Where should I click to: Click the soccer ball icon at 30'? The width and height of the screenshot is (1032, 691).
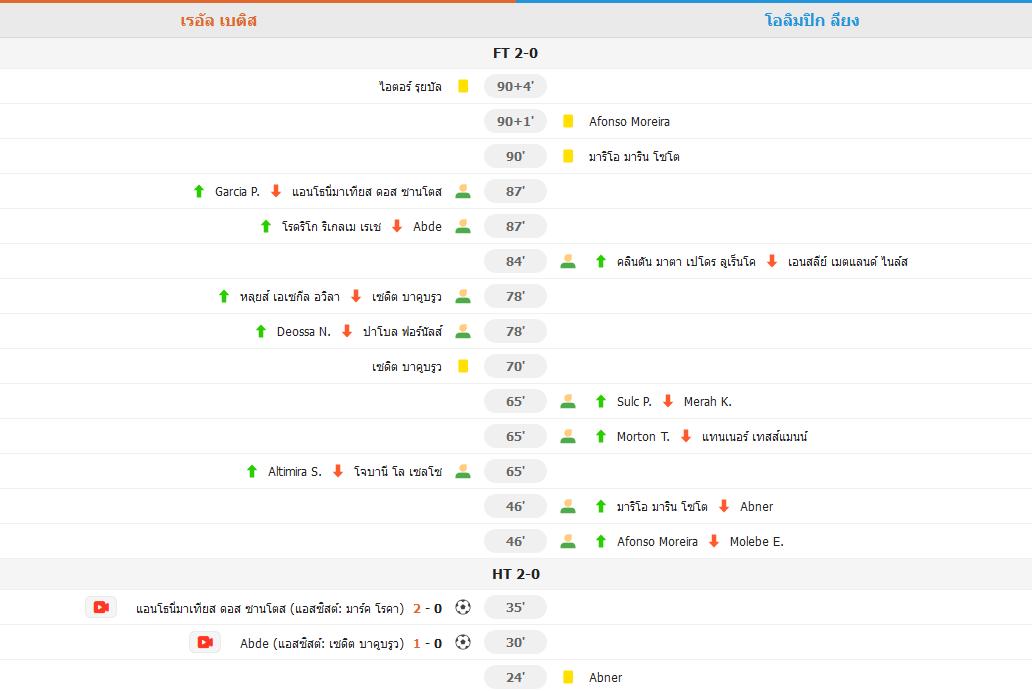tap(462, 642)
